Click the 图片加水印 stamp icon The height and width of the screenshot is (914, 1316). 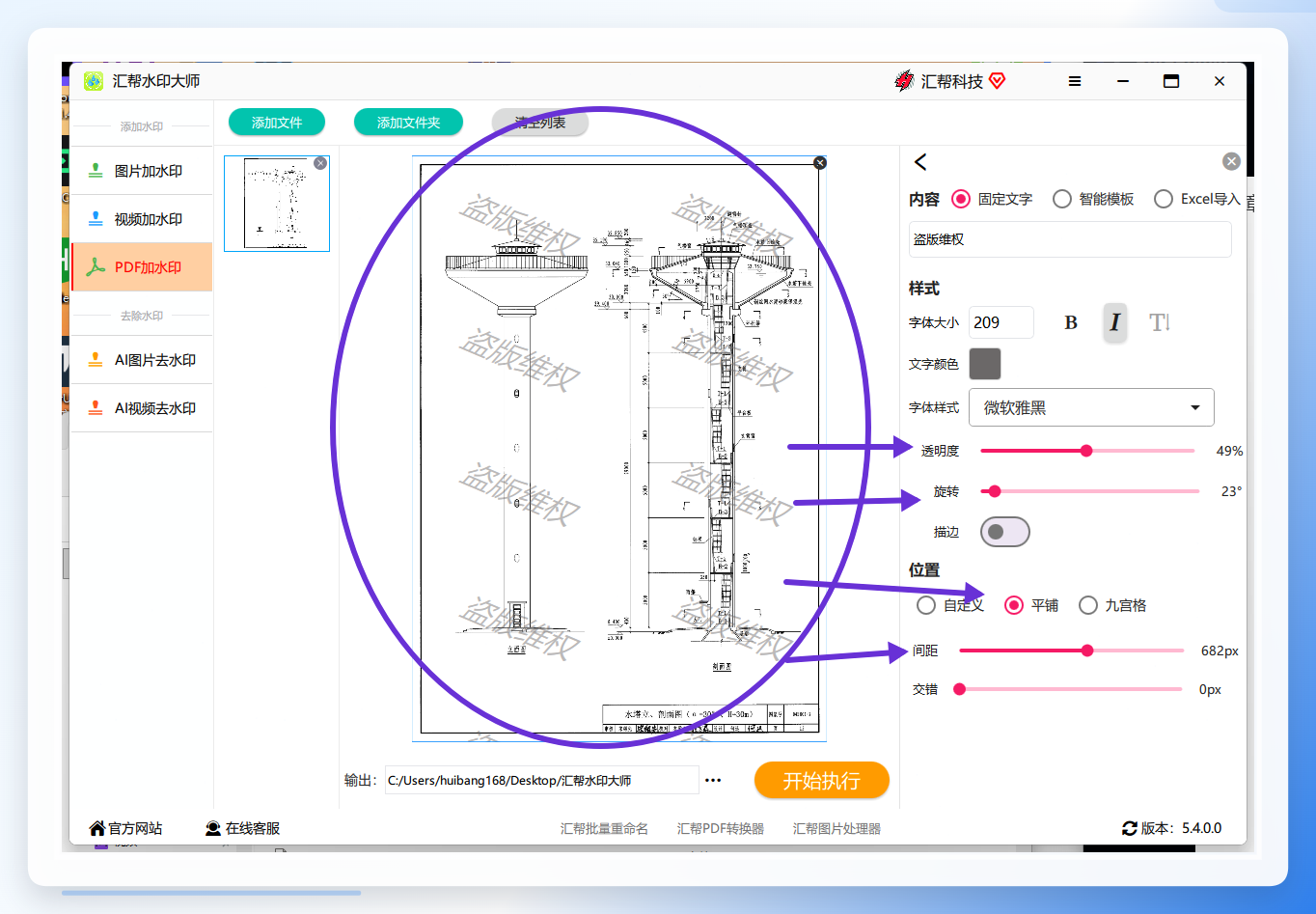[96, 171]
